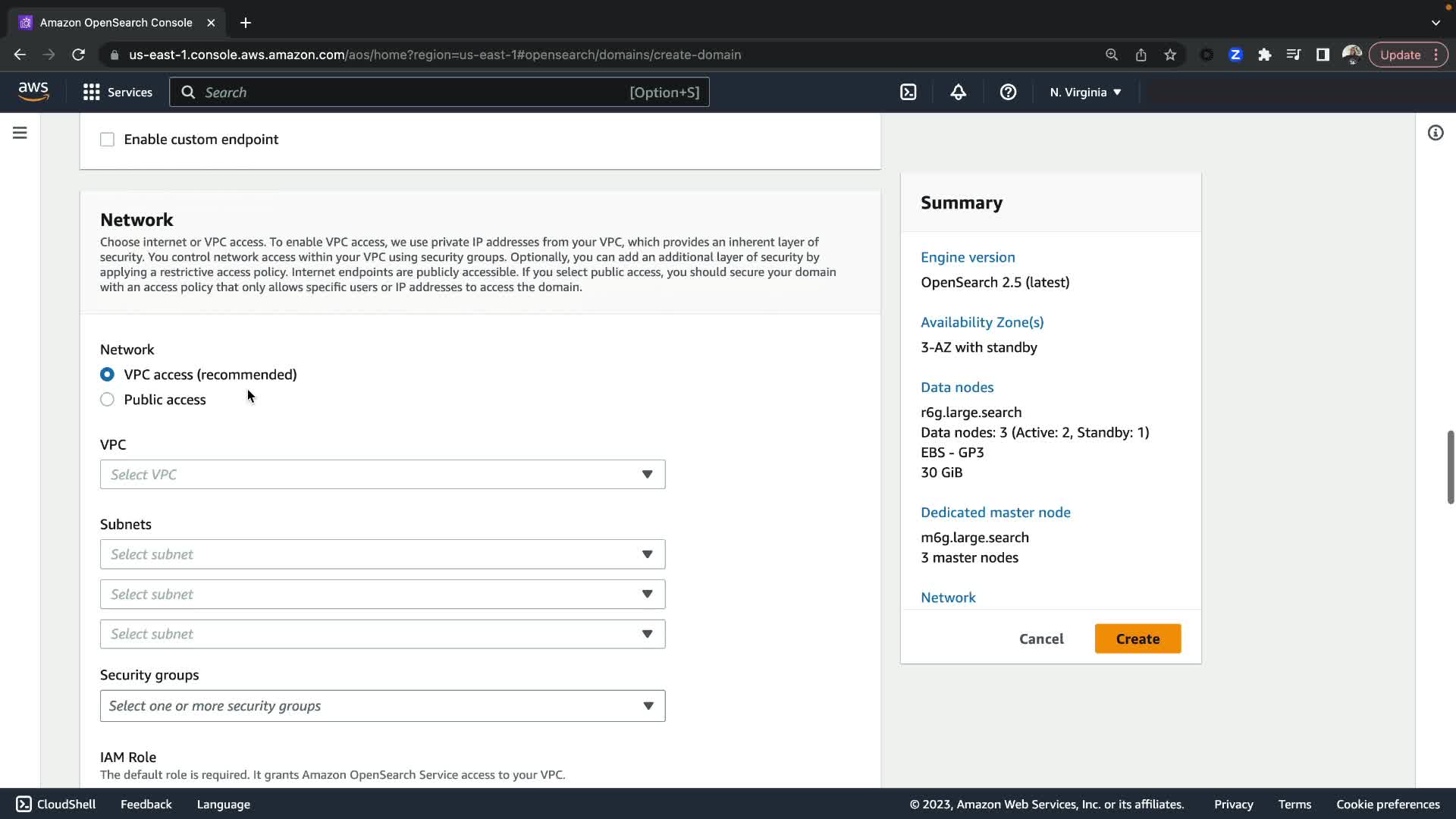Switch to Amazon OpenSearch Console tab
The height and width of the screenshot is (819, 1456).
(x=115, y=23)
